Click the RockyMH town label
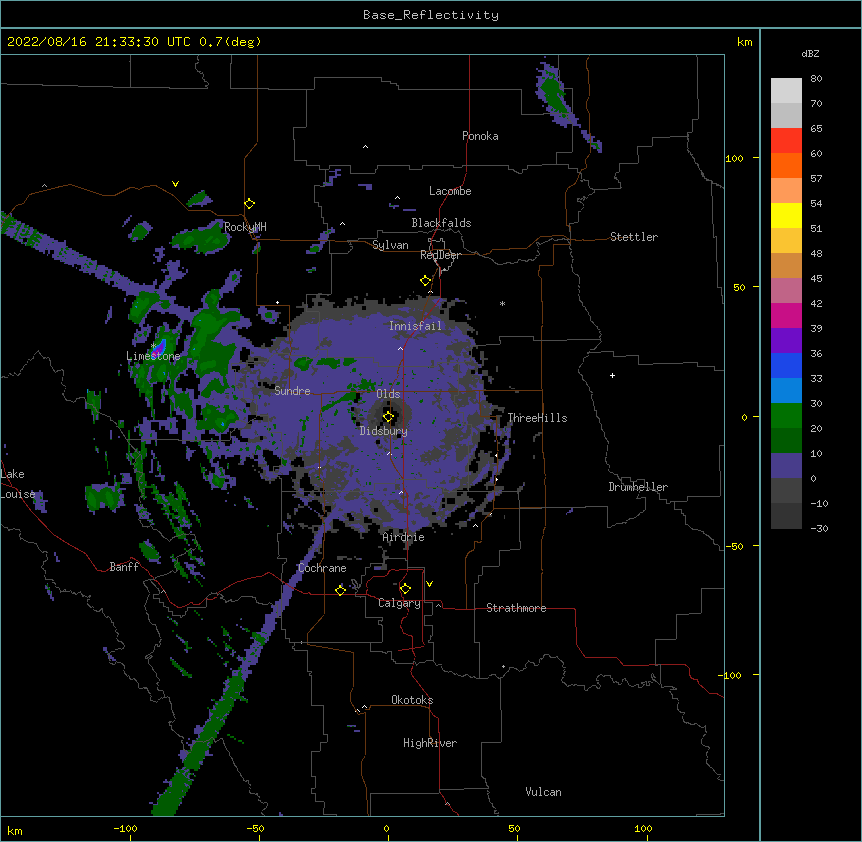This screenshot has width=862, height=842. click(245, 226)
